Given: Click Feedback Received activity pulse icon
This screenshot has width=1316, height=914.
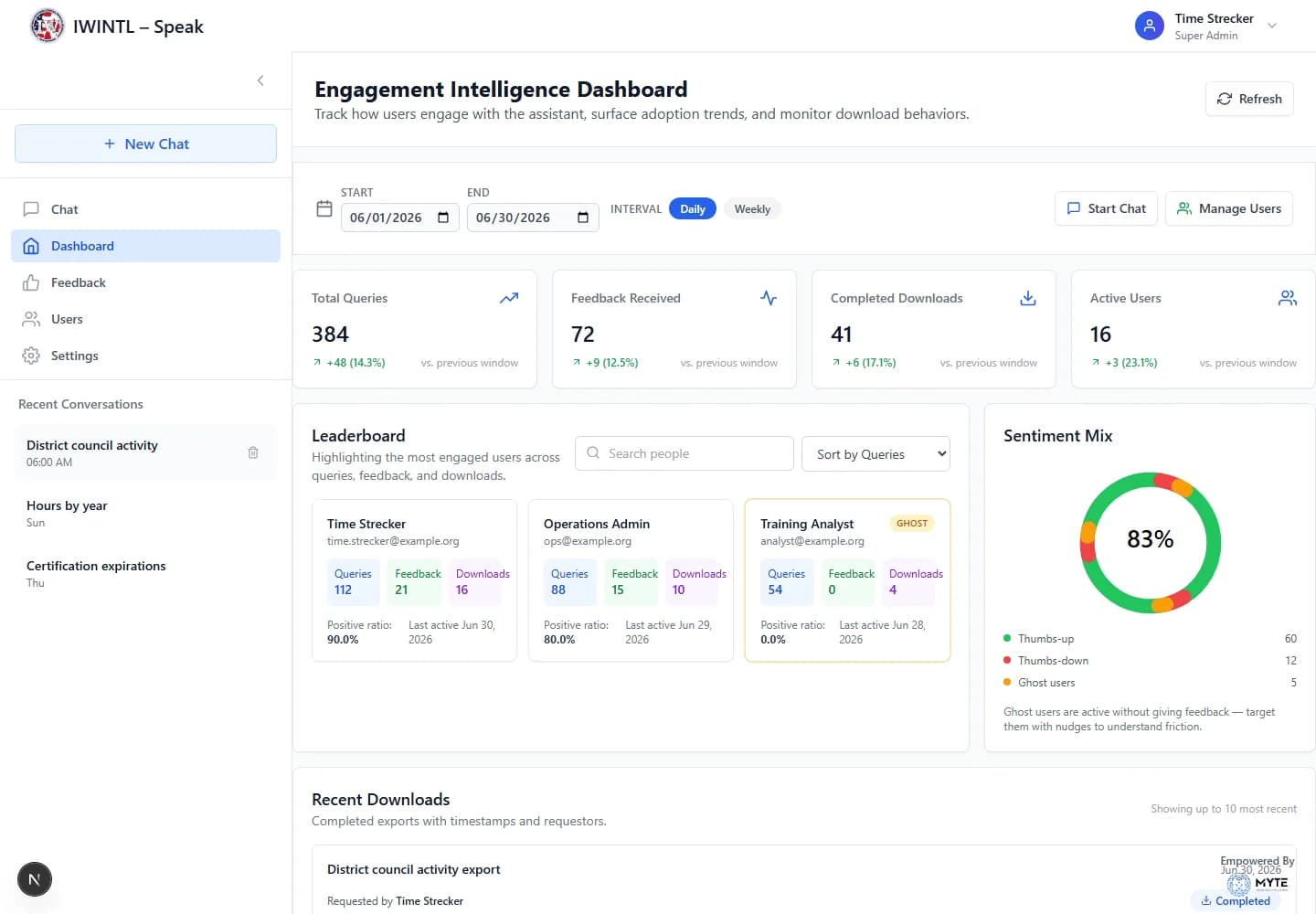Looking at the screenshot, I should (x=769, y=298).
